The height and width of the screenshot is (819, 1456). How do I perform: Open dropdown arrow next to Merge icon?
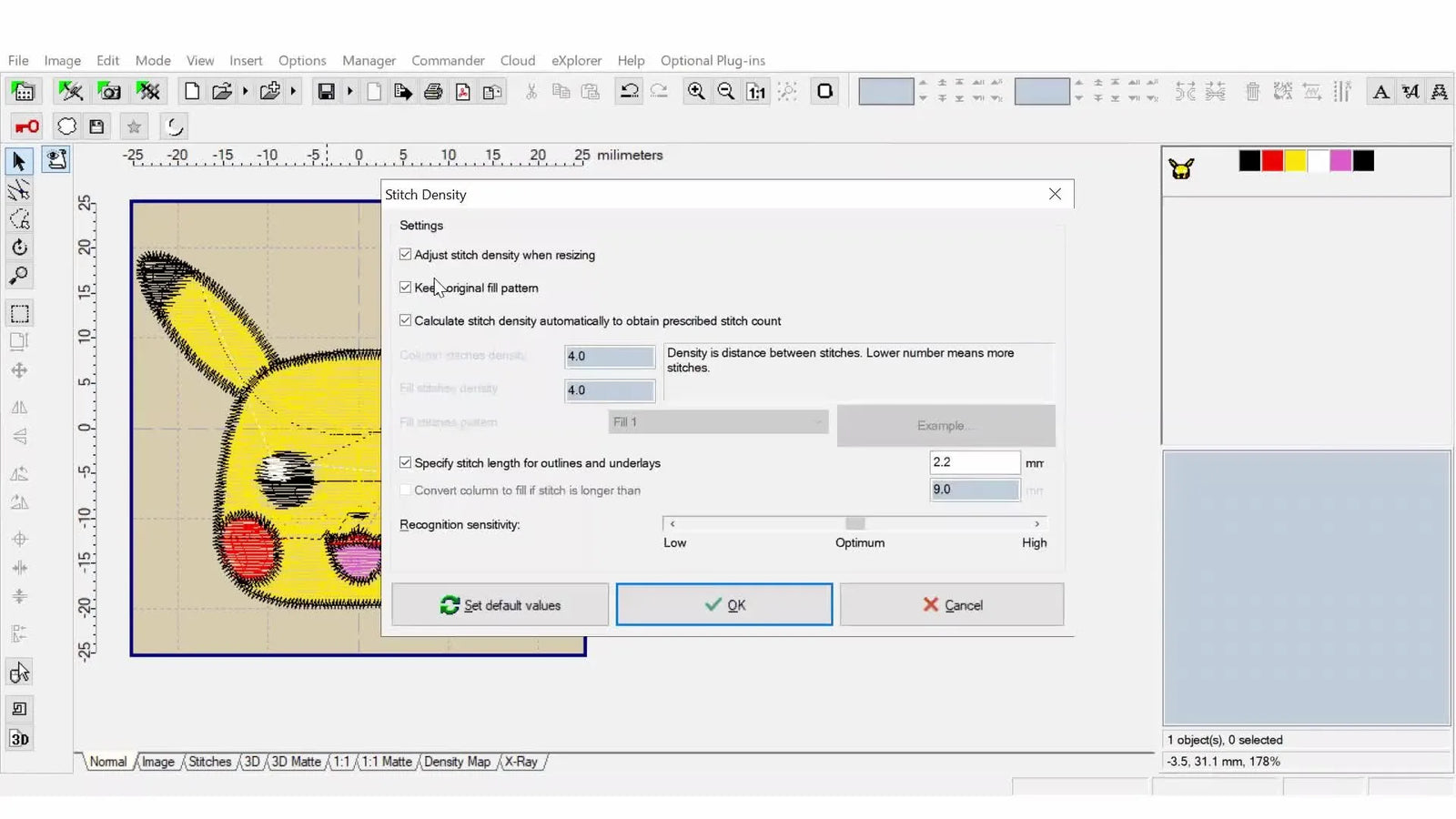293,91
